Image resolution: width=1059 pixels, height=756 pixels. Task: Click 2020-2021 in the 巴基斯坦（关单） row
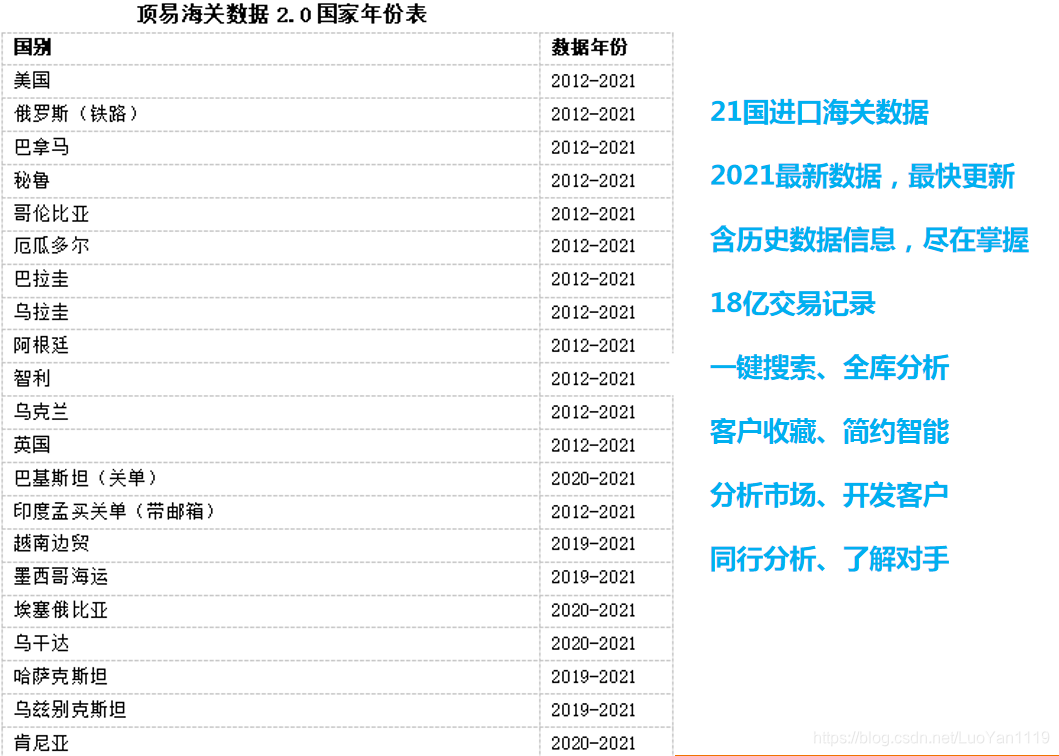pyautogui.click(x=593, y=479)
